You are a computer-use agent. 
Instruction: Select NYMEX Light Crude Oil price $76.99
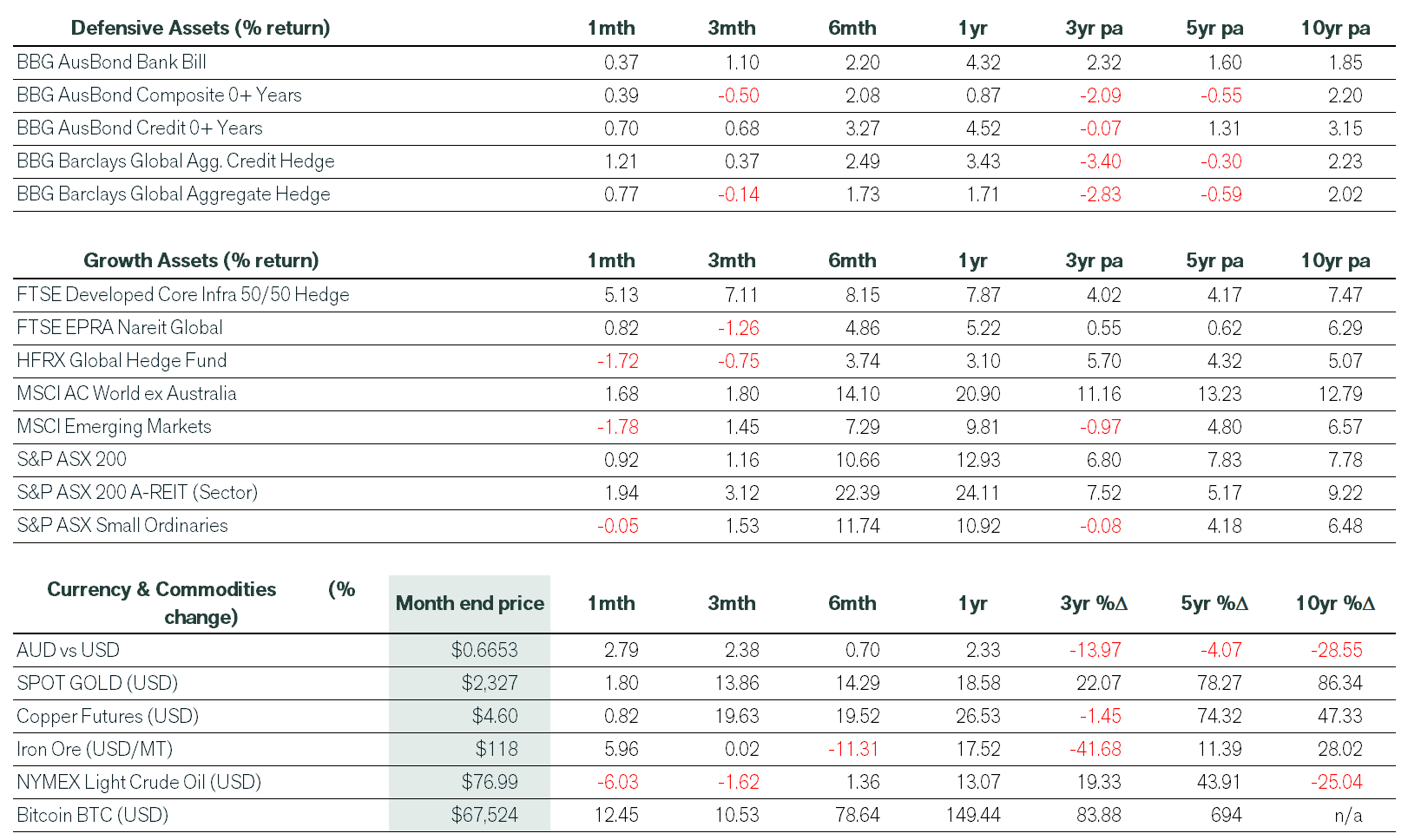pyautogui.click(x=490, y=783)
